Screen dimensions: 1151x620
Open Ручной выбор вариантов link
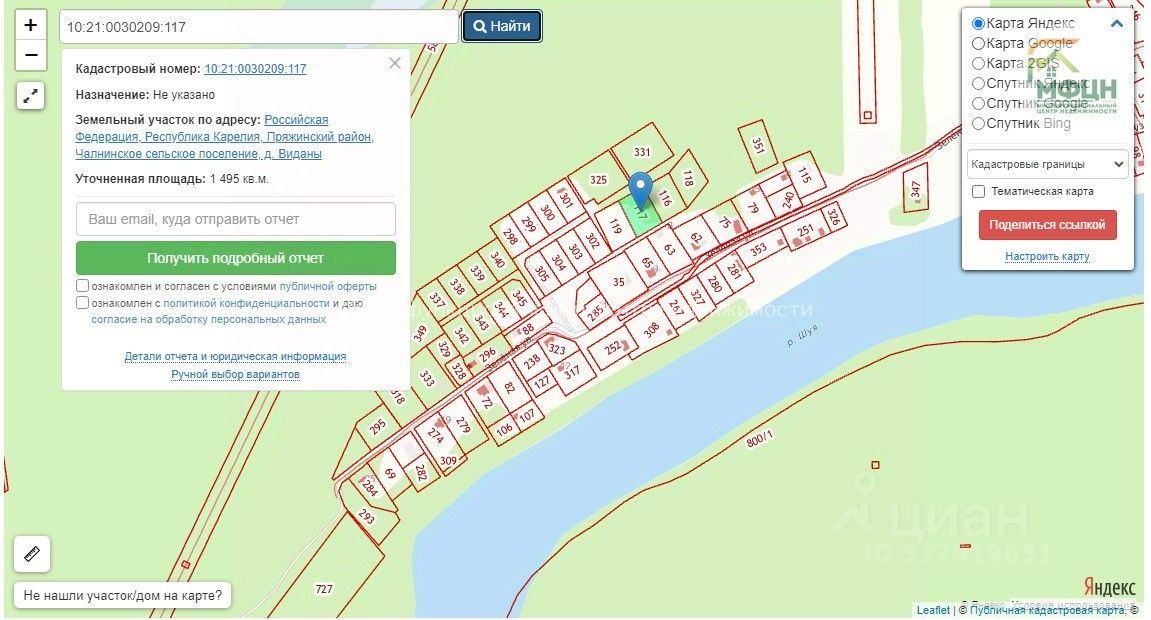click(236, 374)
